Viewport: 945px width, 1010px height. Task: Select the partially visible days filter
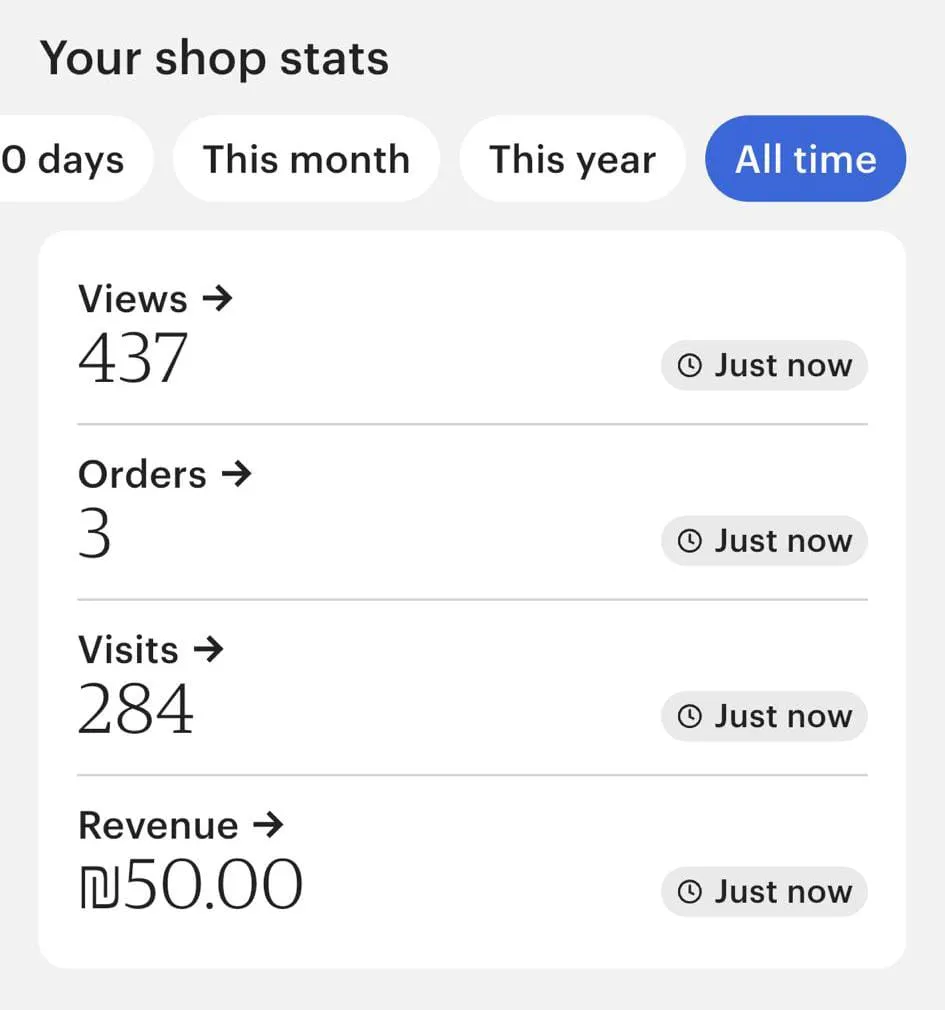pyautogui.click(x=65, y=159)
